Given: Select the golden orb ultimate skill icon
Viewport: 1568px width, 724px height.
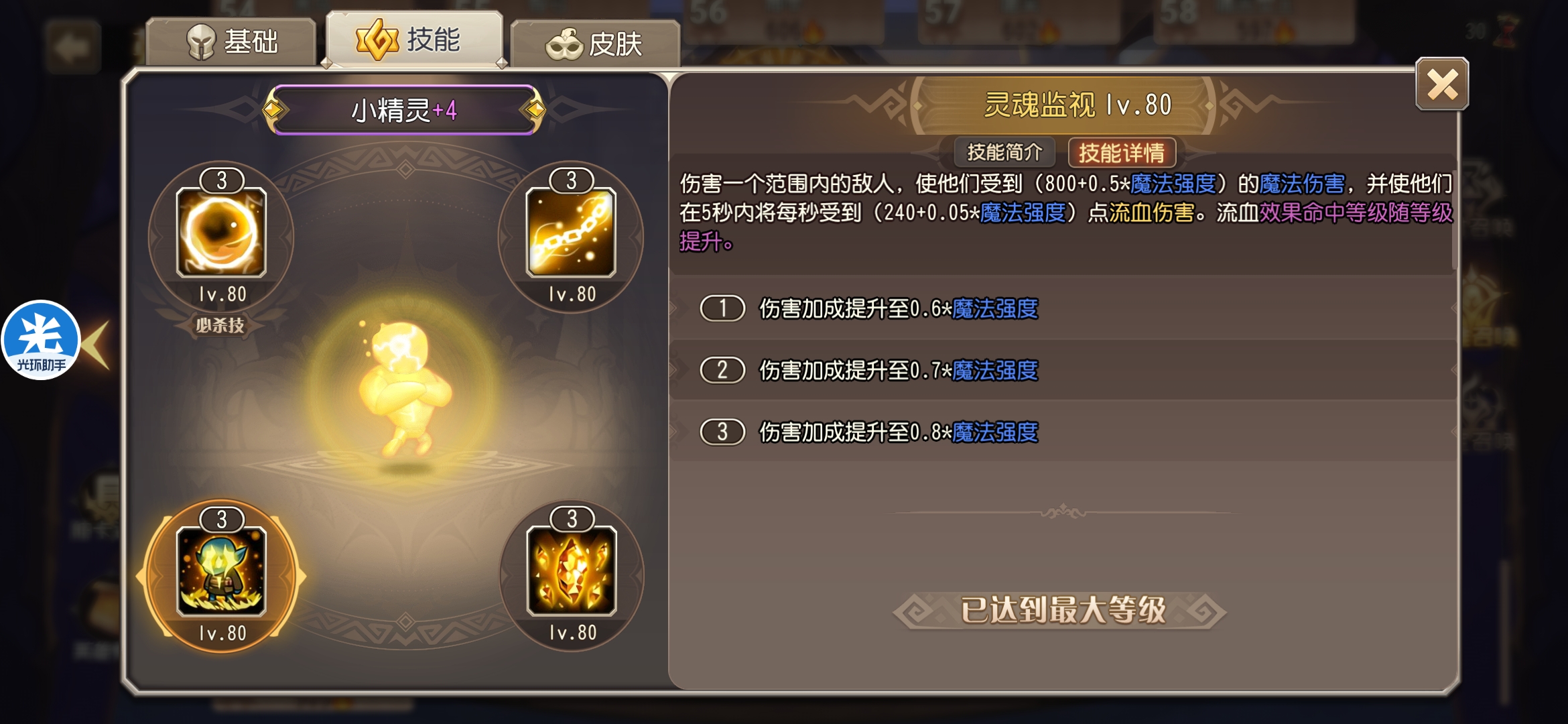Looking at the screenshot, I should click(x=221, y=233).
